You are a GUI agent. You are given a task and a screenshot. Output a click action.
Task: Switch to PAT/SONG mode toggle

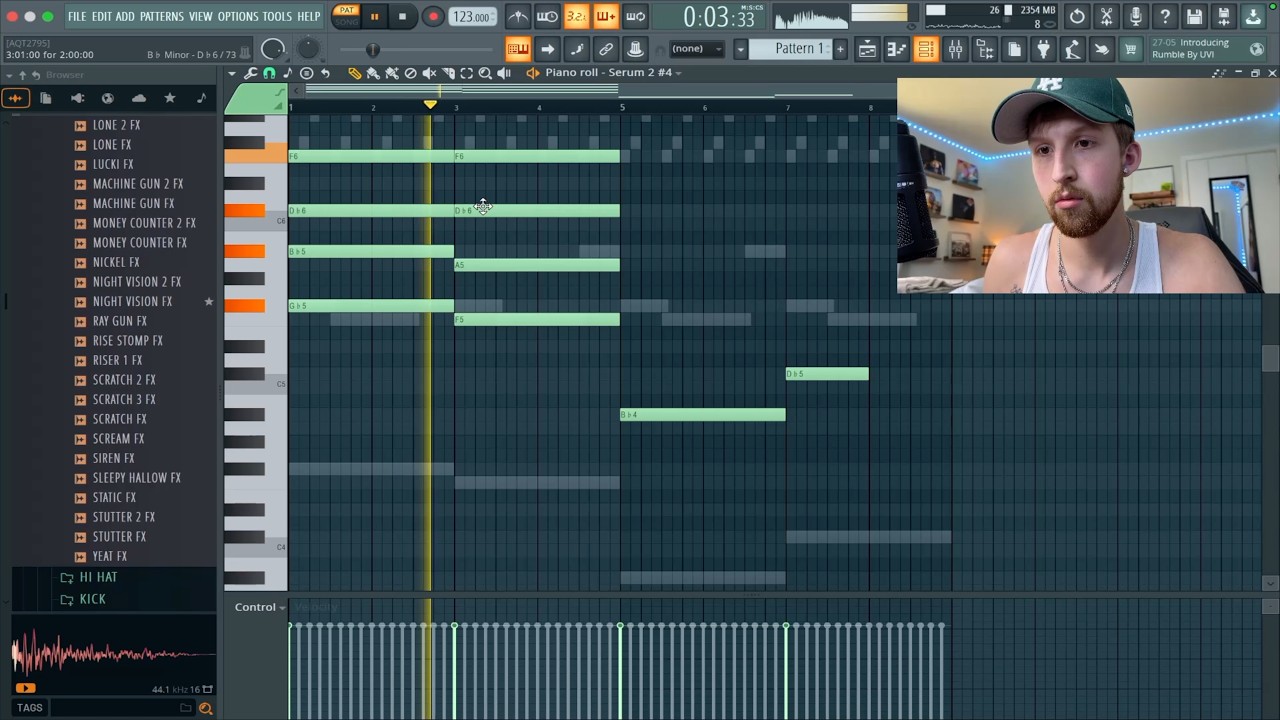[346, 16]
